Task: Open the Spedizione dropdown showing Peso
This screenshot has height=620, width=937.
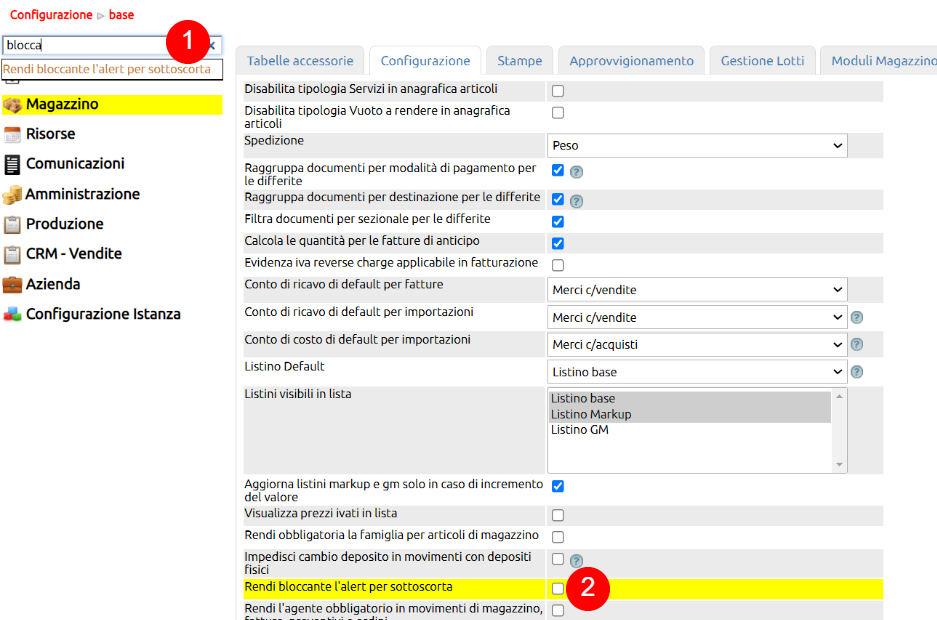Action: (x=697, y=146)
